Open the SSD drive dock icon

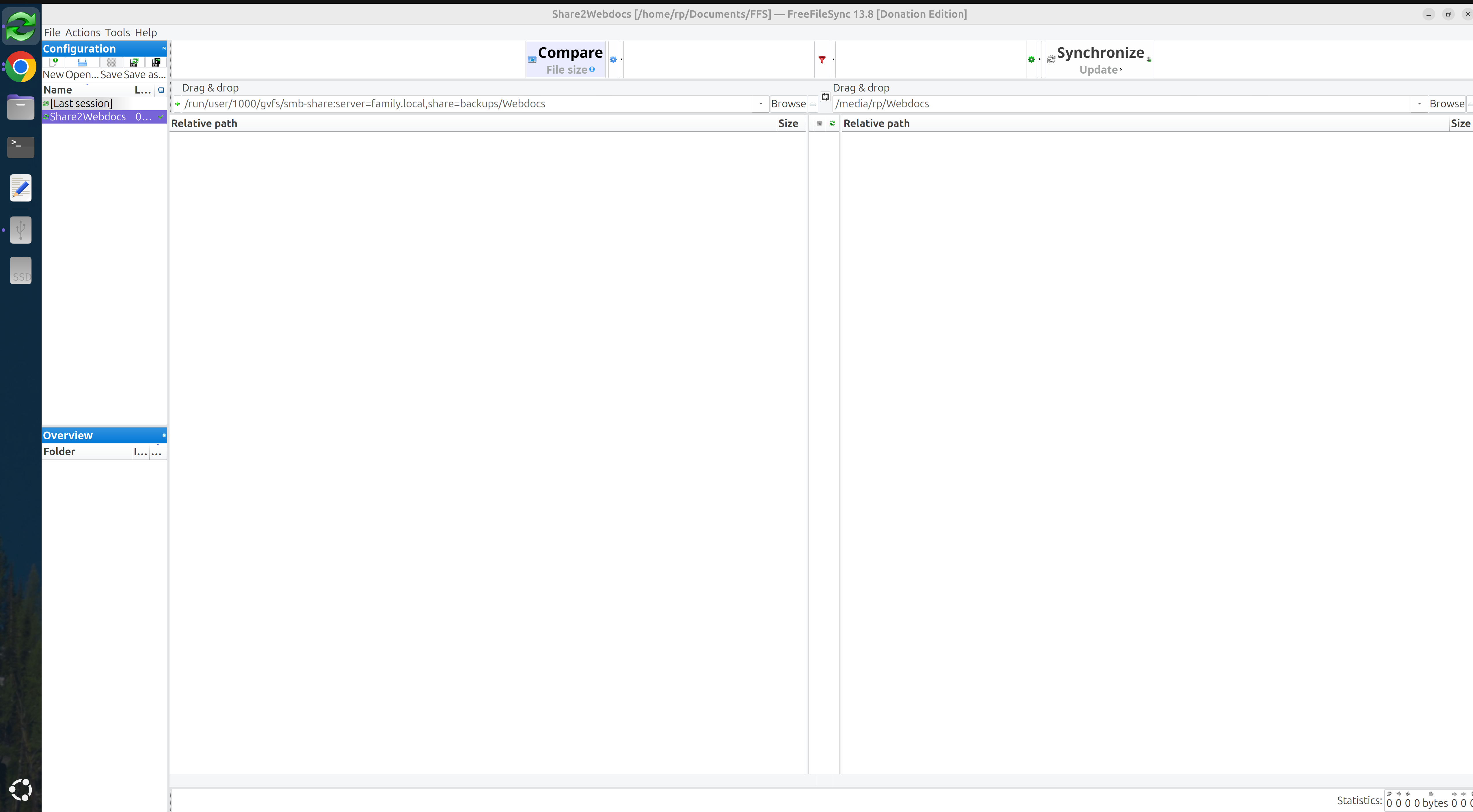coord(21,270)
